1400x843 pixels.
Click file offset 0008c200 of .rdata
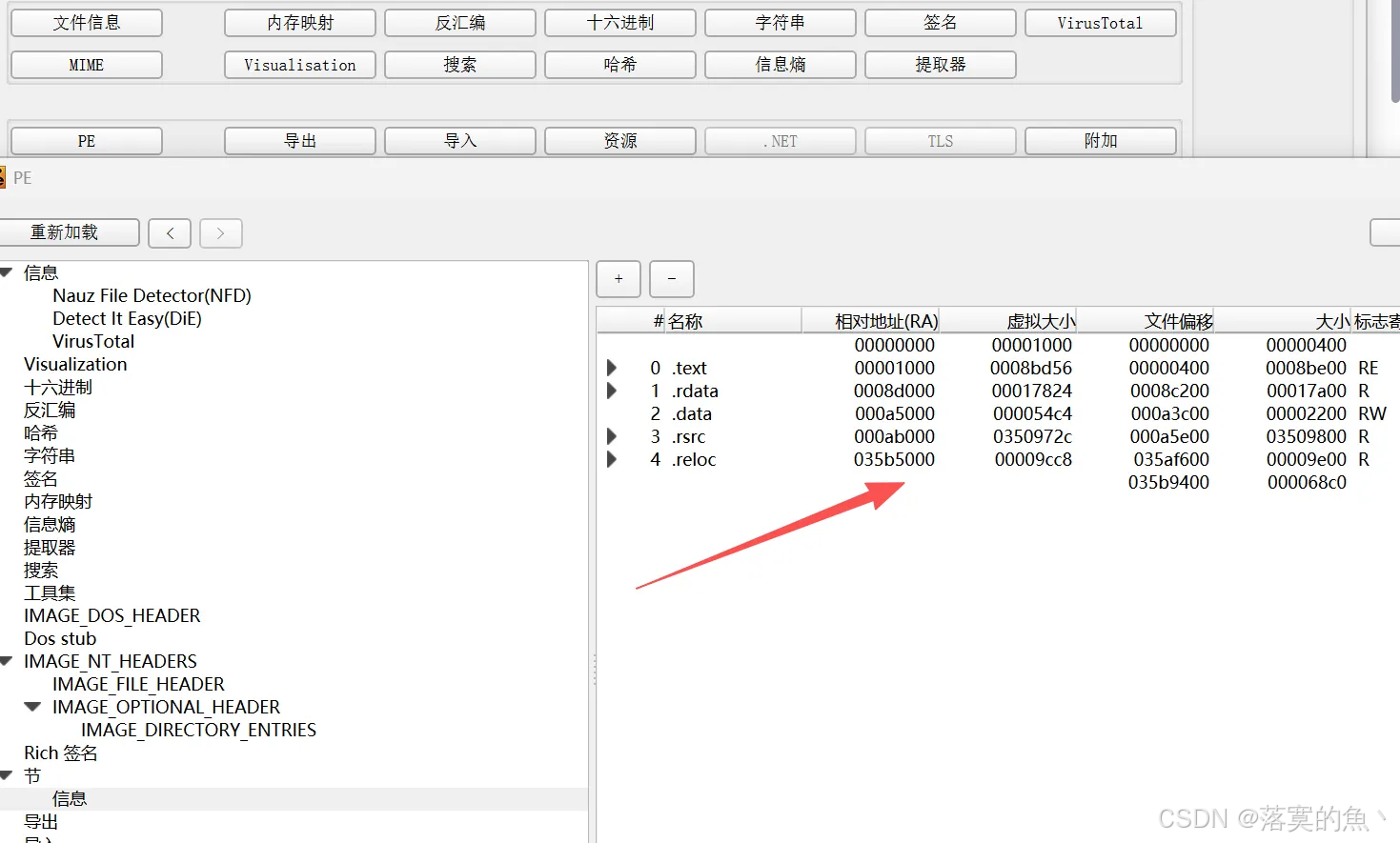tap(1169, 391)
